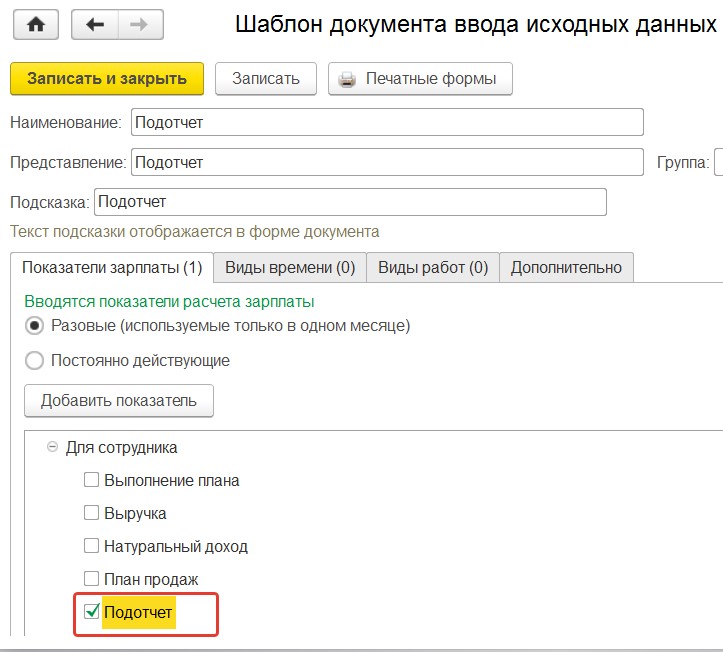Check the Выручка checkbox
The image size is (723, 652).
tap(91, 512)
